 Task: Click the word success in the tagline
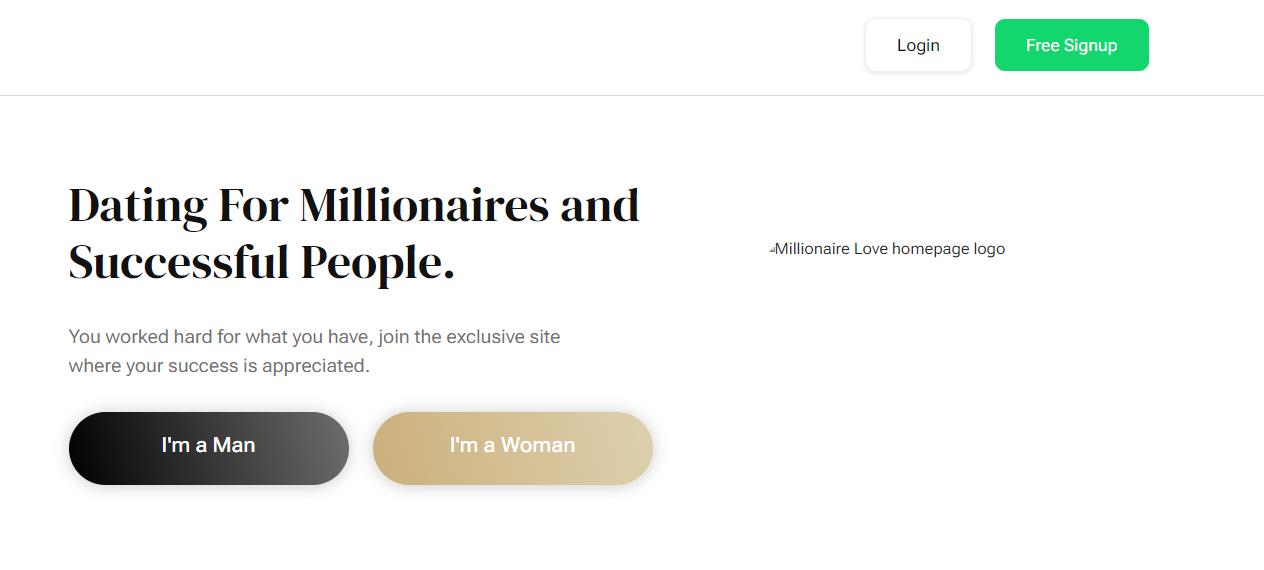pos(203,366)
